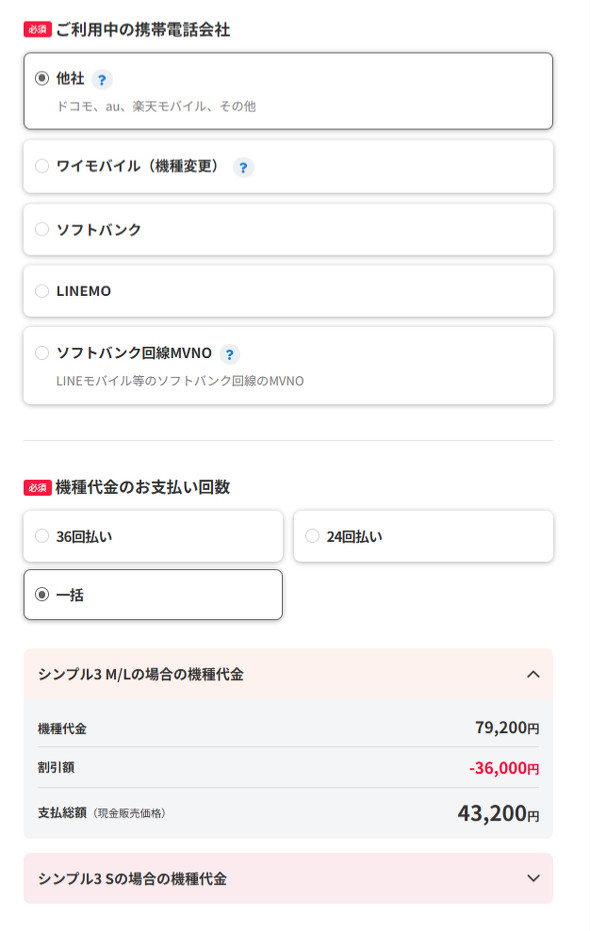Open help for ソフトバンク回線MVNO

230,353
